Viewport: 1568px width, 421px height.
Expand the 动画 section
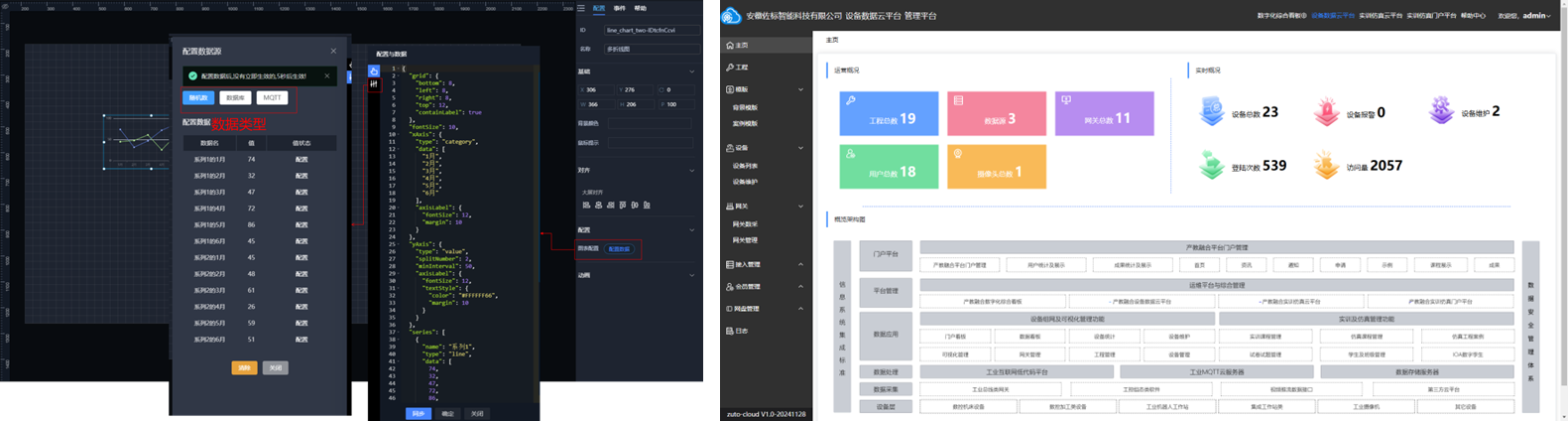[692, 275]
